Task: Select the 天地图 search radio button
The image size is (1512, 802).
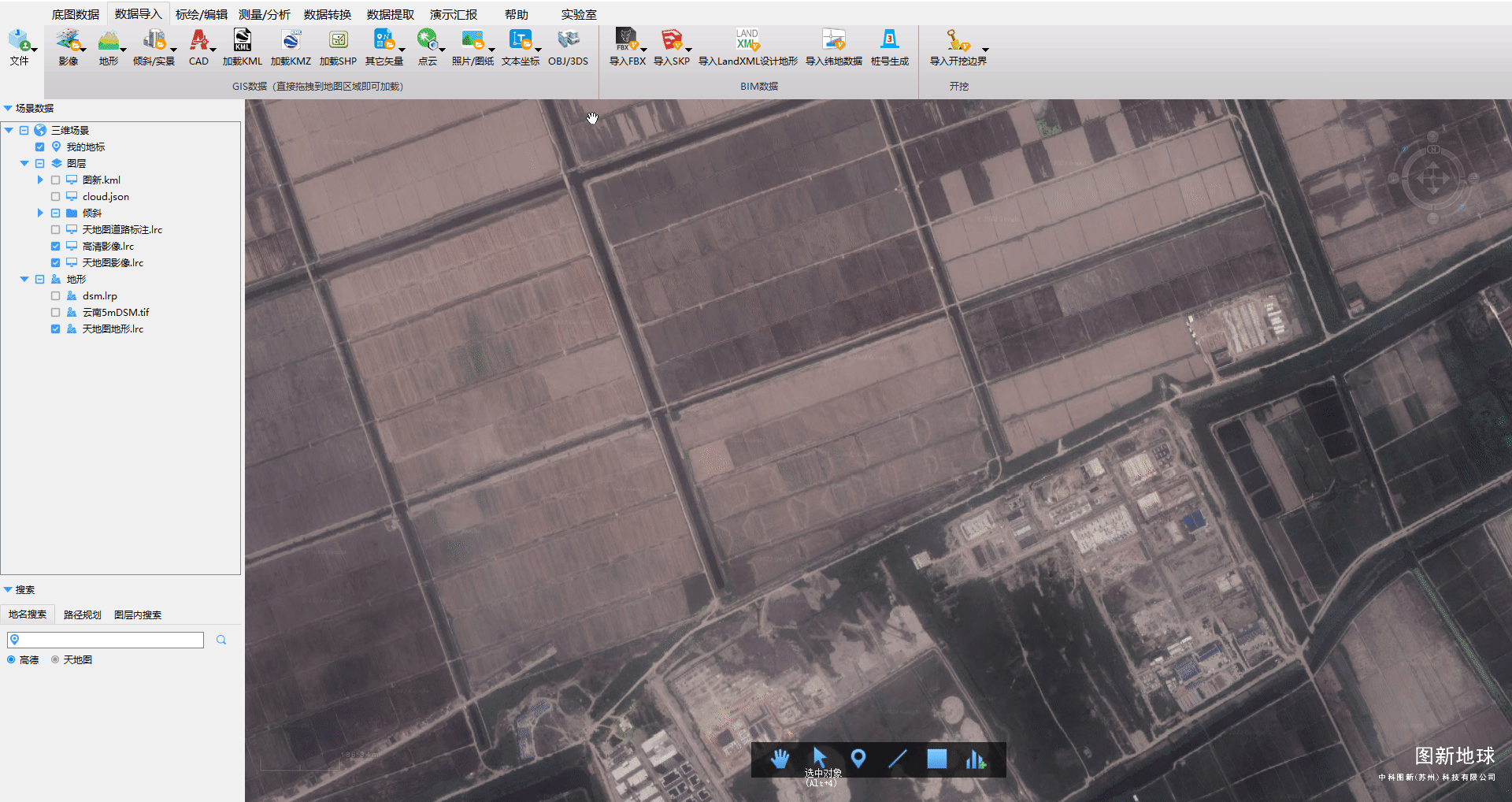Action: pos(55,660)
